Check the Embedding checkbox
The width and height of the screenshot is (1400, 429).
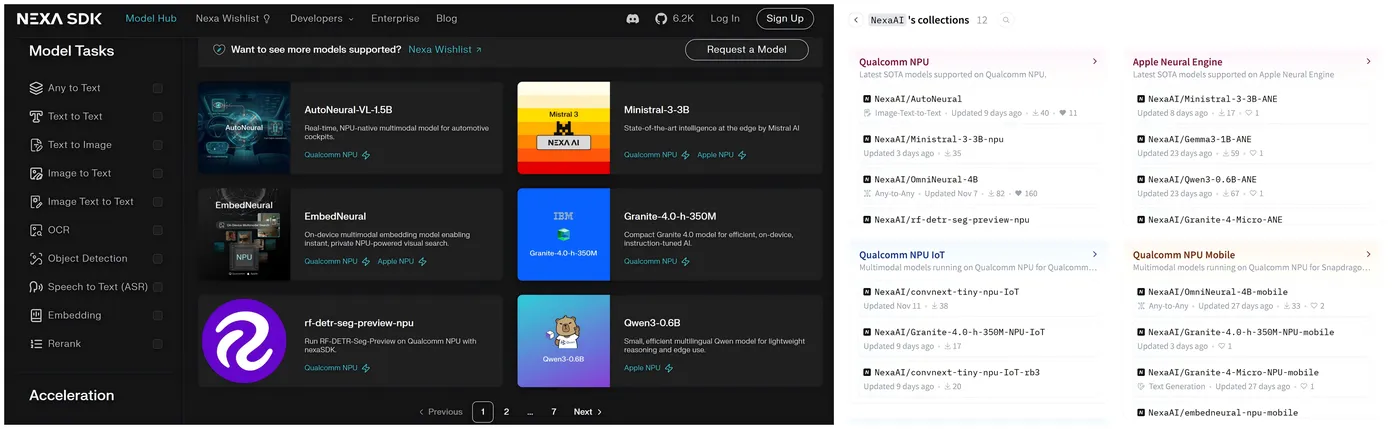(158, 315)
